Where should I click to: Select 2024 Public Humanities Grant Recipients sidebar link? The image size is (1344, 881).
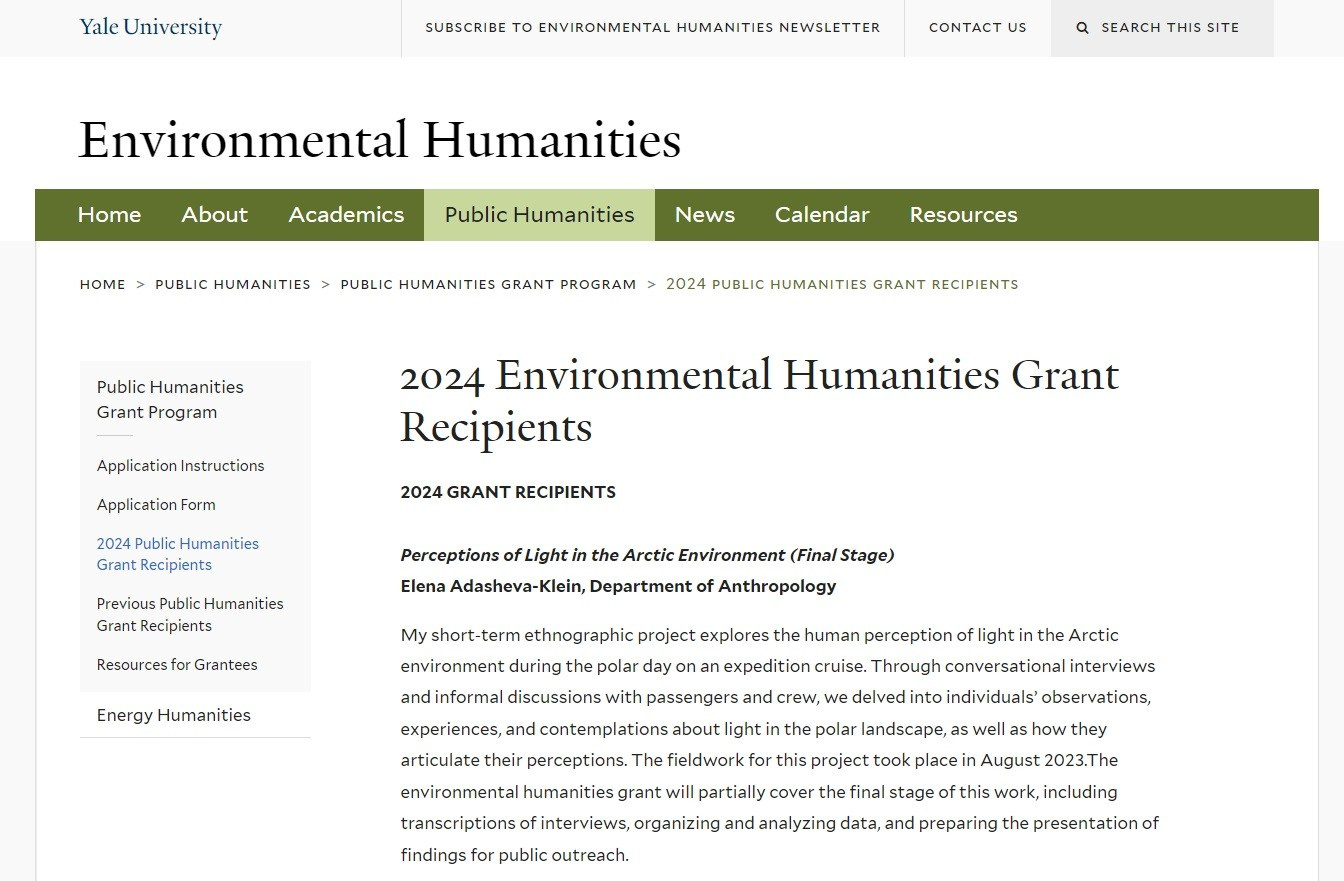point(177,554)
